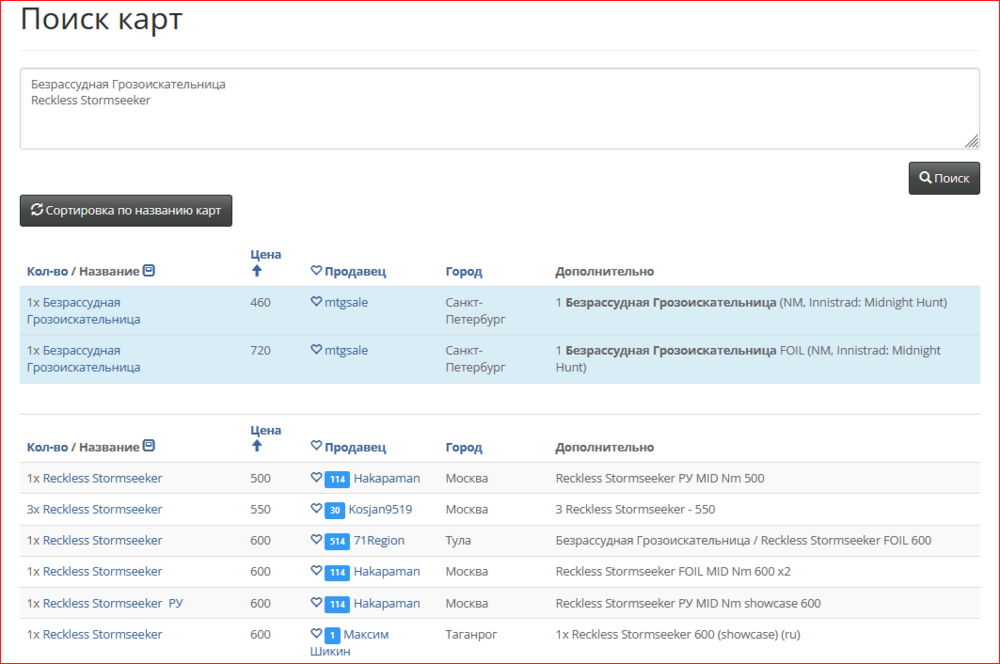
Task: Click the Город column header in first table
Action: coord(464,271)
